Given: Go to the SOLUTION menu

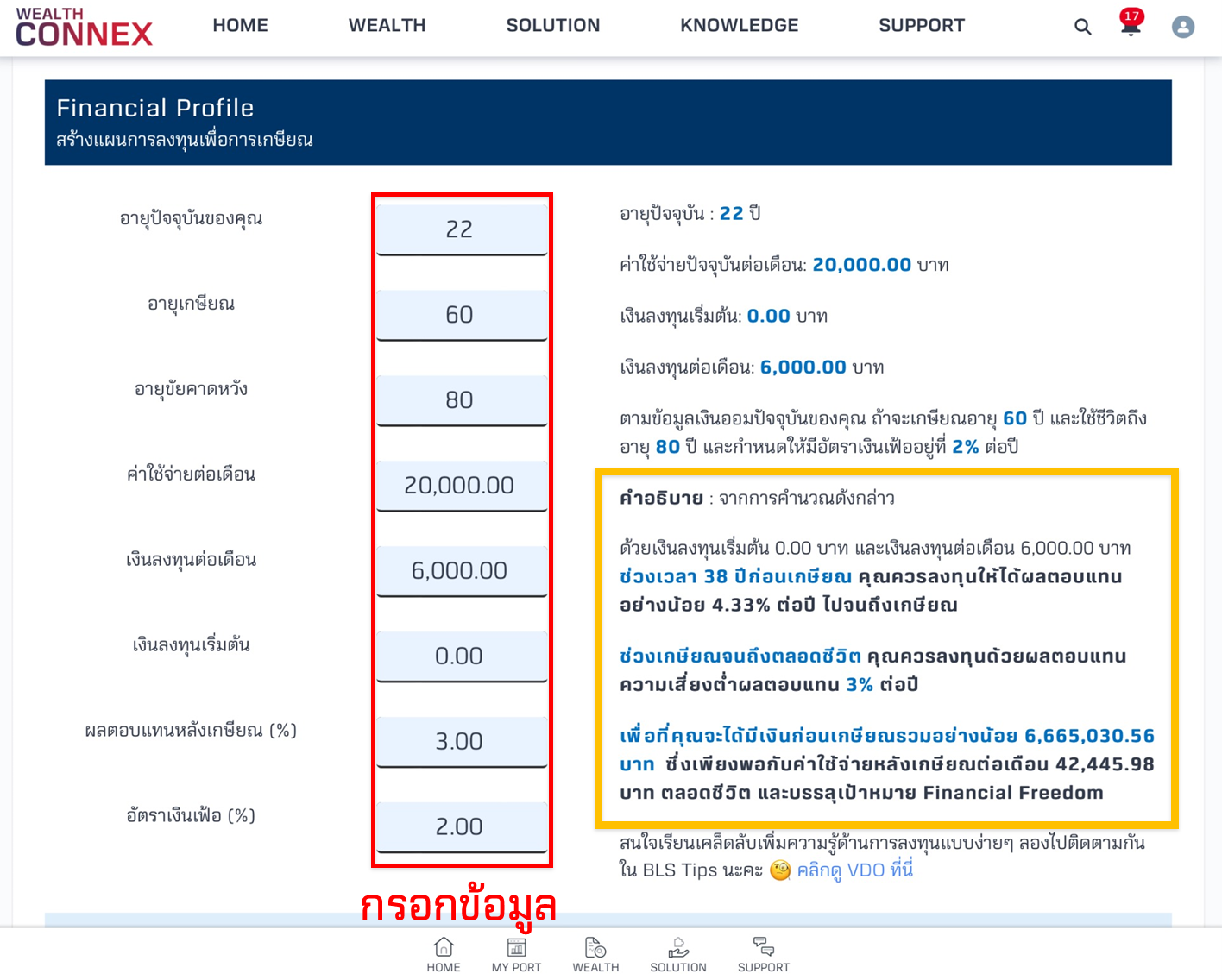Looking at the screenshot, I should (x=553, y=25).
